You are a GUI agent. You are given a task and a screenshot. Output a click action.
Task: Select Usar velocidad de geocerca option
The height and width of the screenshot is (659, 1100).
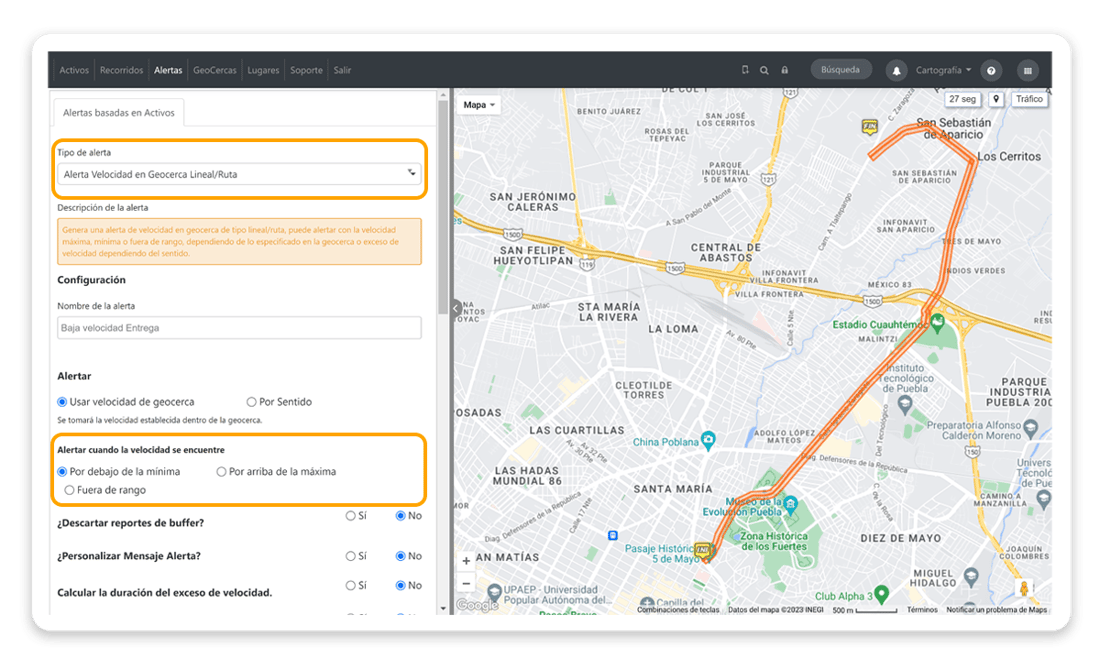(62, 402)
